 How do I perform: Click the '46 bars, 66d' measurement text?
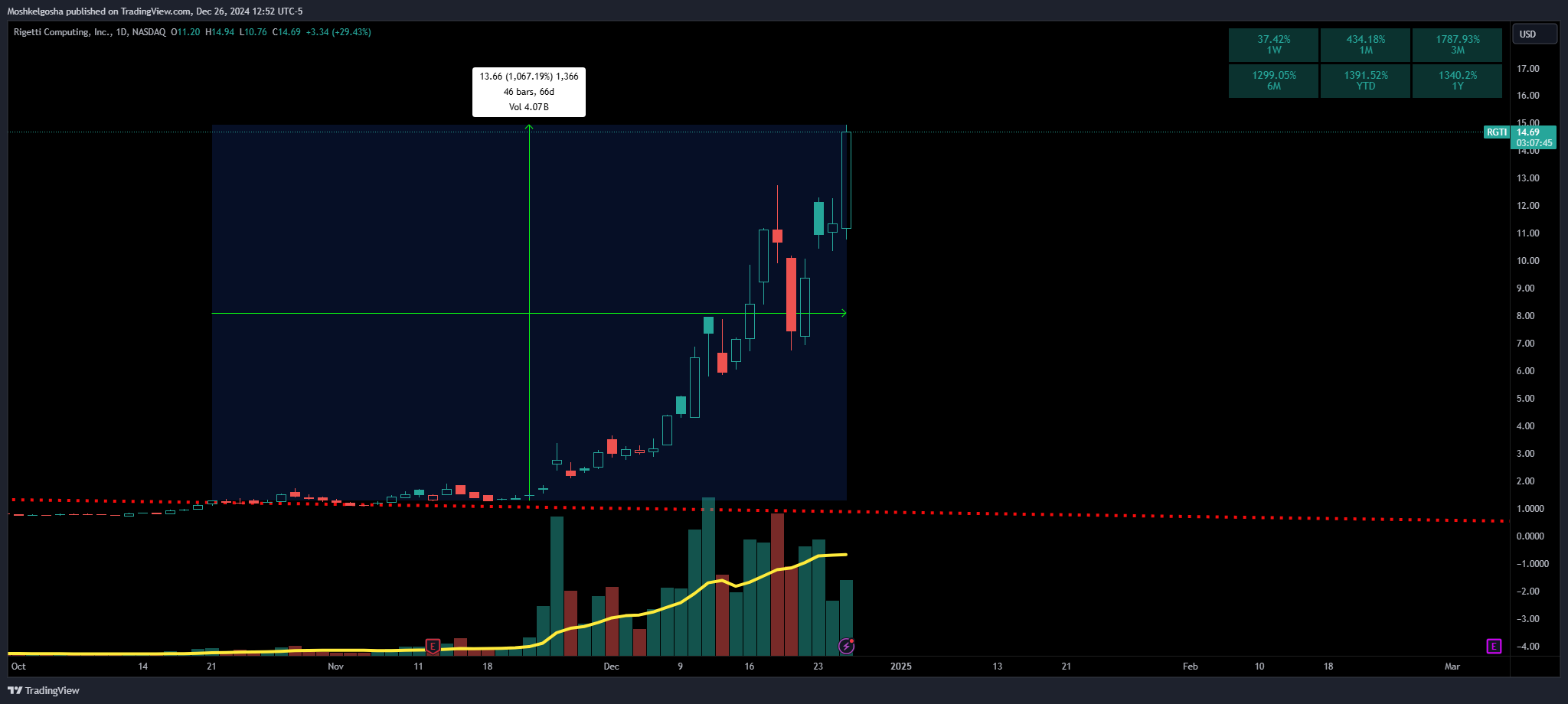(x=529, y=92)
